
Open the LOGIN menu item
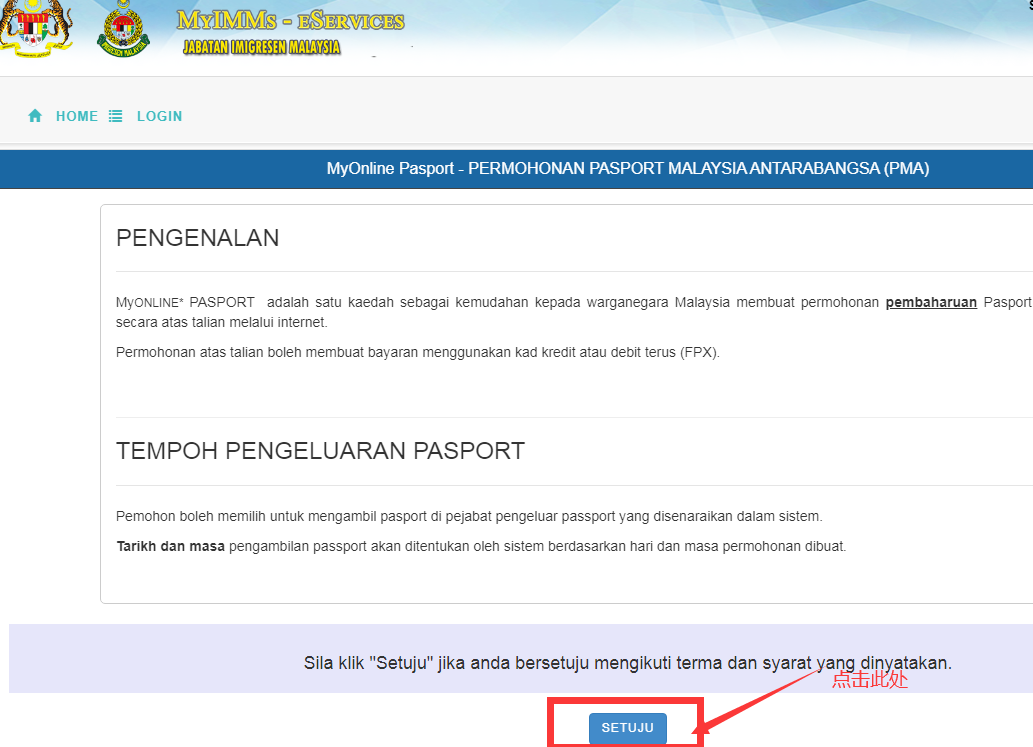click(159, 117)
